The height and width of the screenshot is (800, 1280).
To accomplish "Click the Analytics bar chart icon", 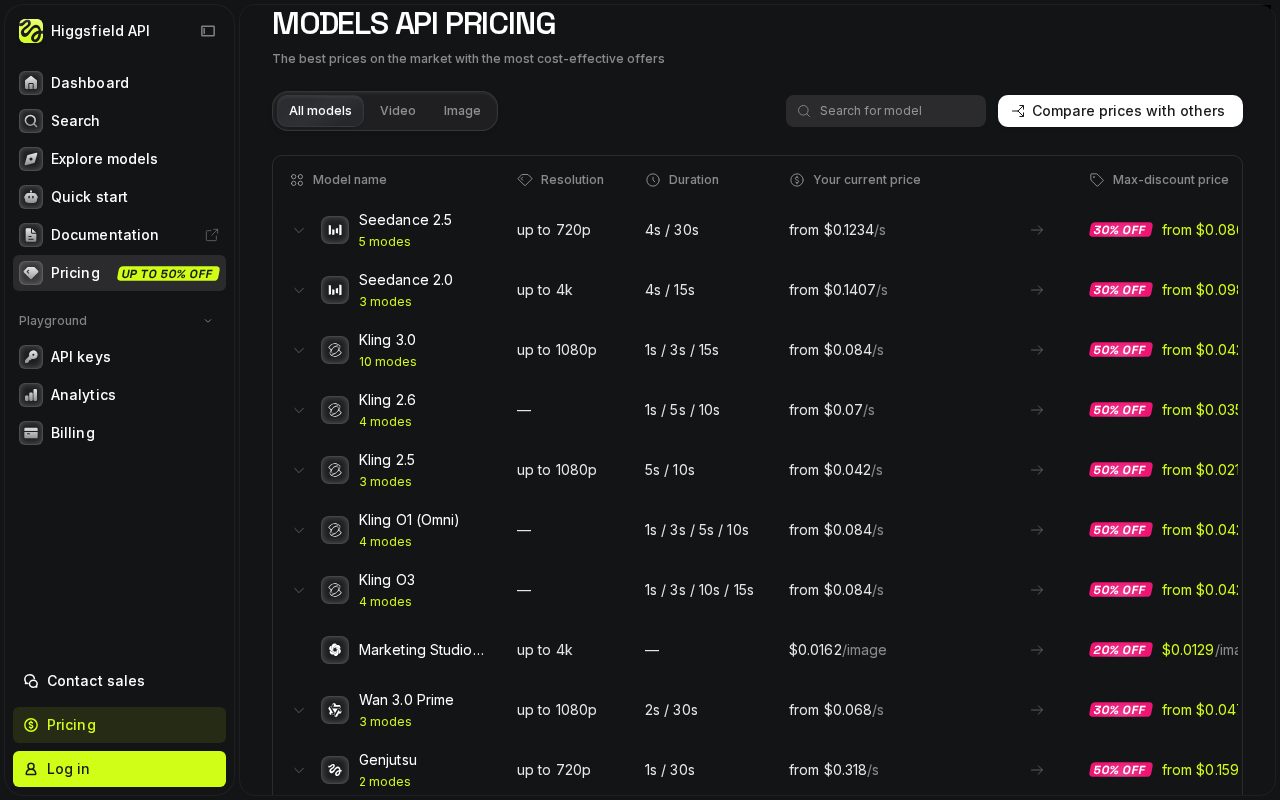I will coord(31,395).
